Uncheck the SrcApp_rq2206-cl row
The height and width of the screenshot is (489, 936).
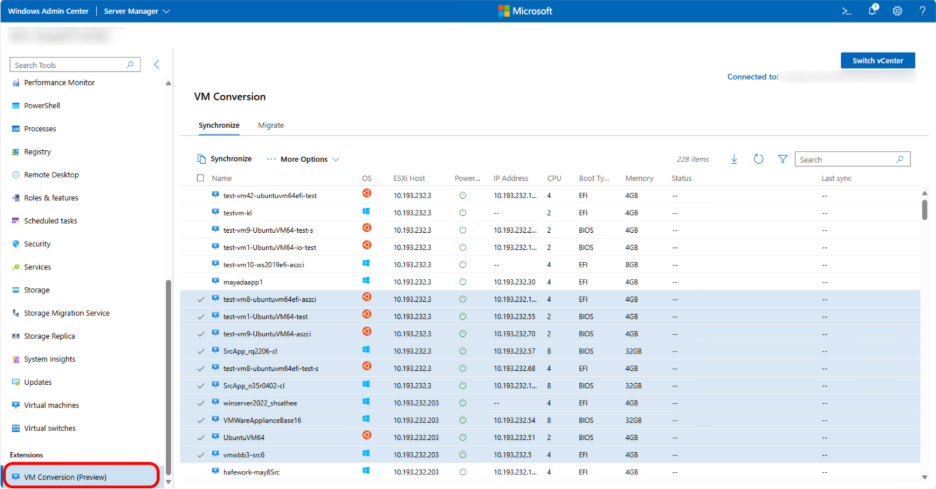click(x=201, y=351)
